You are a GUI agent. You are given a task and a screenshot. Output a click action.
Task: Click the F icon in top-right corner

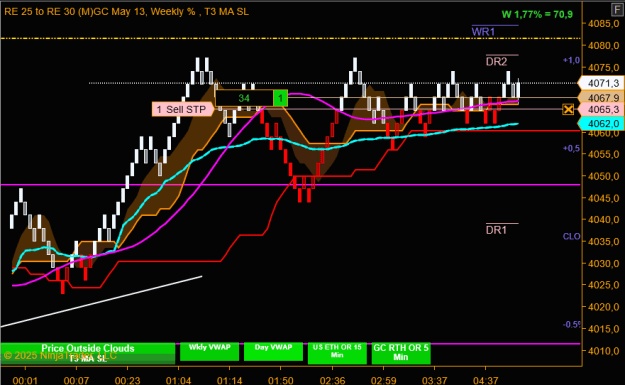[617, 9]
